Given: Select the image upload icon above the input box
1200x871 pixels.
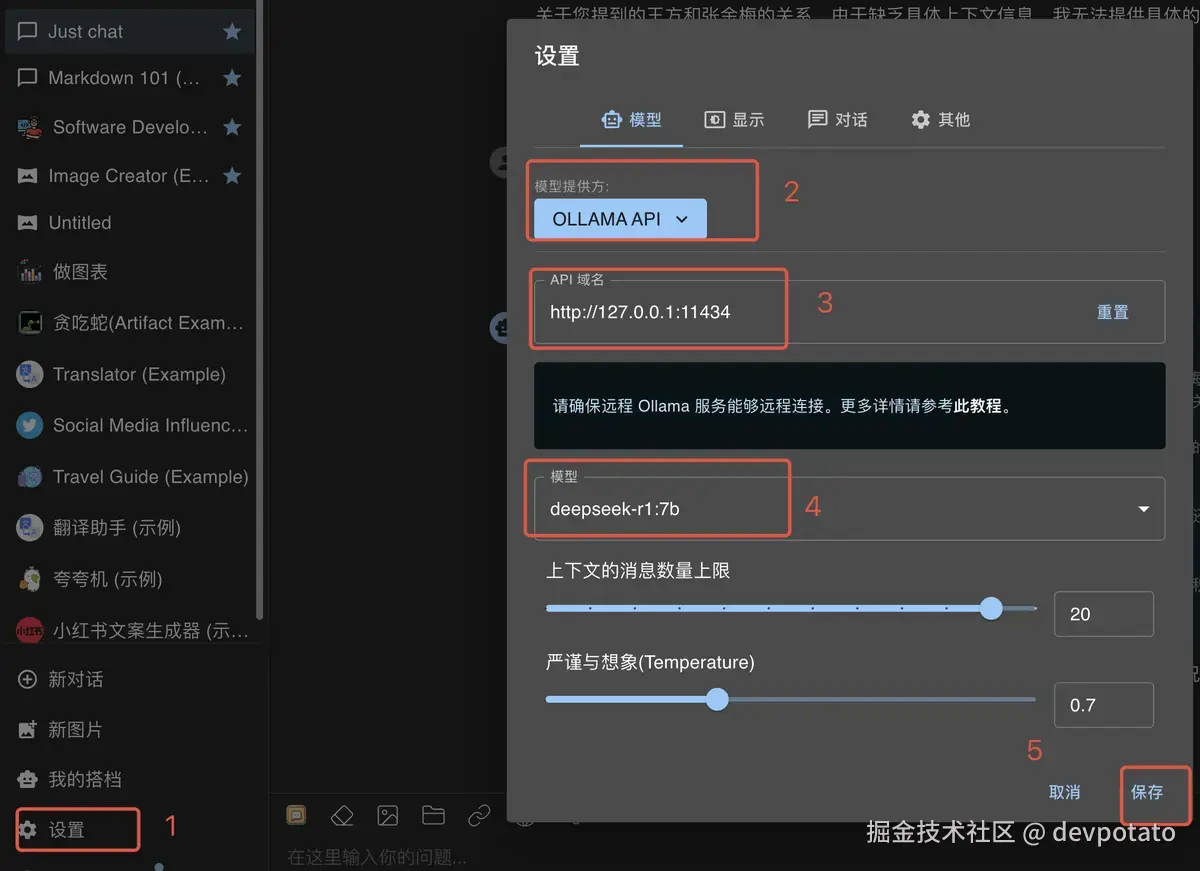Looking at the screenshot, I should pyautogui.click(x=387, y=815).
